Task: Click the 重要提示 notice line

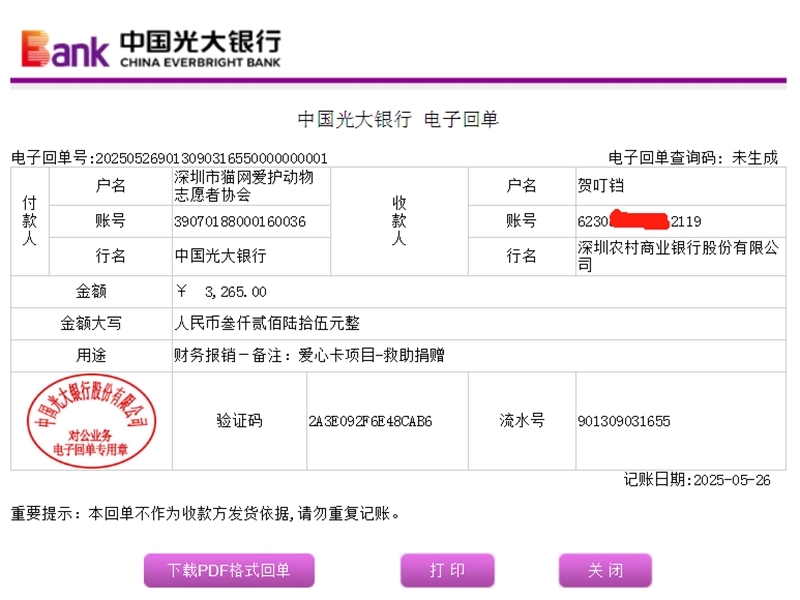Action: (205, 513)
